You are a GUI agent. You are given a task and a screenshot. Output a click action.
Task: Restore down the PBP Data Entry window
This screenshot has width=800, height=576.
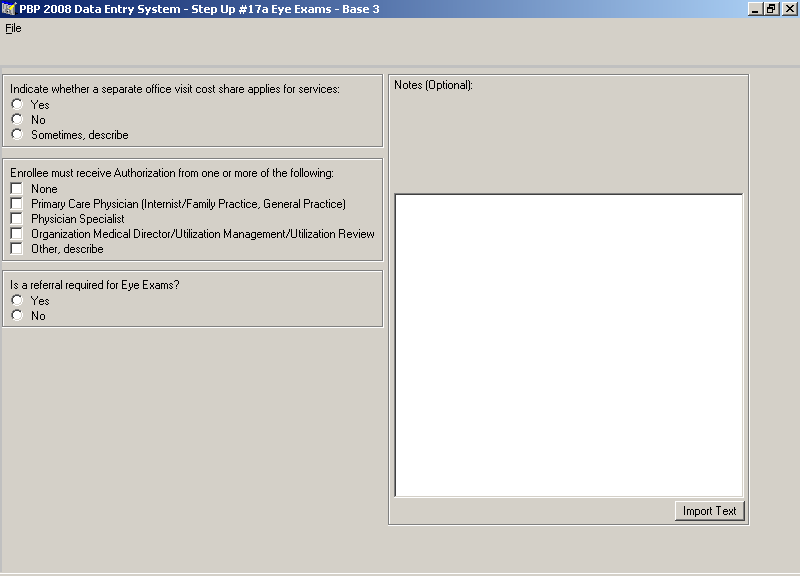tap(771, 9)
